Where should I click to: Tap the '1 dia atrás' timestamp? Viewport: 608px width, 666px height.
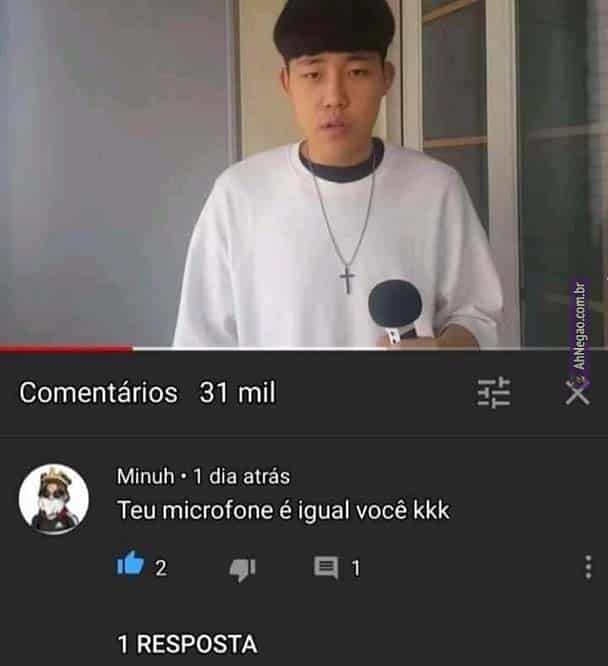pyautogui.click(x=241, y=476)
